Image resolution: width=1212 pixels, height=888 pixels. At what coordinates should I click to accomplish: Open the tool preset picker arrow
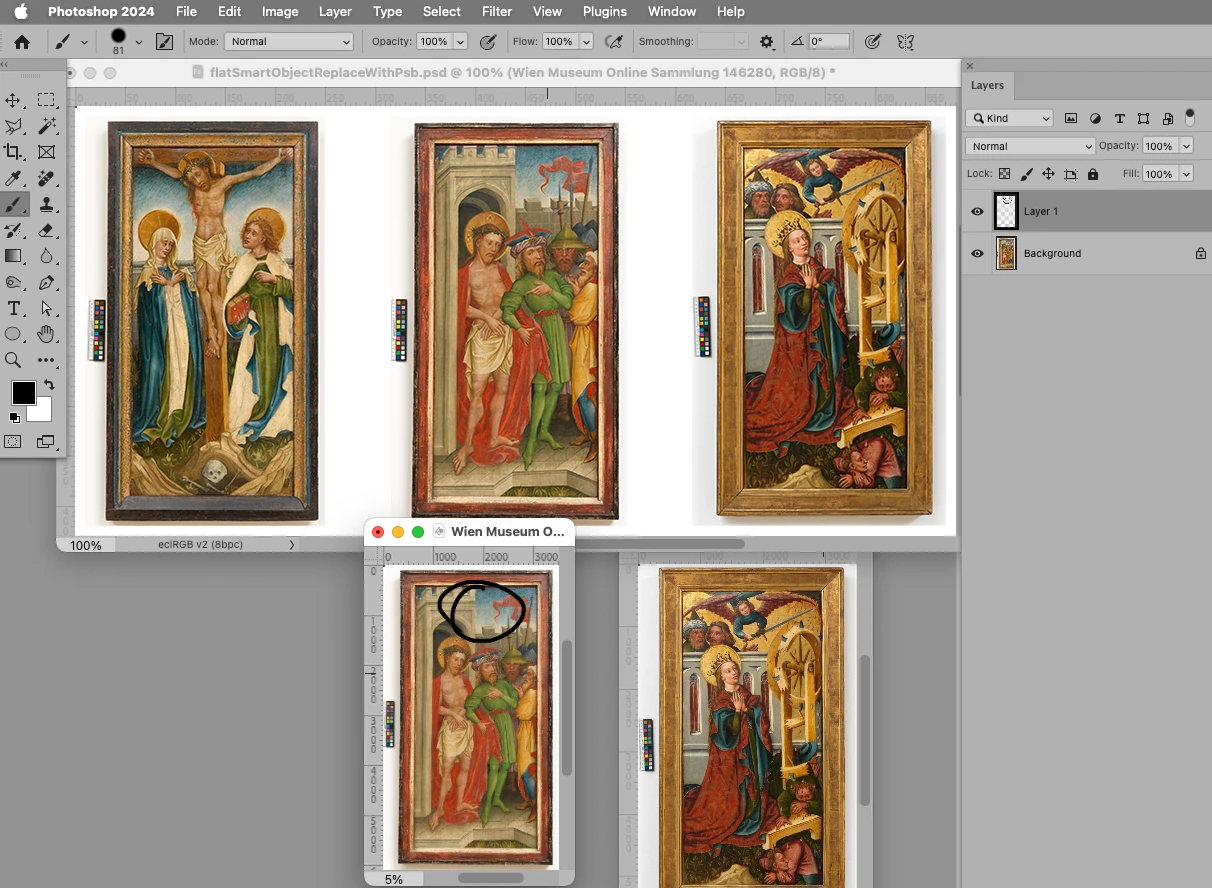point(84,42)
